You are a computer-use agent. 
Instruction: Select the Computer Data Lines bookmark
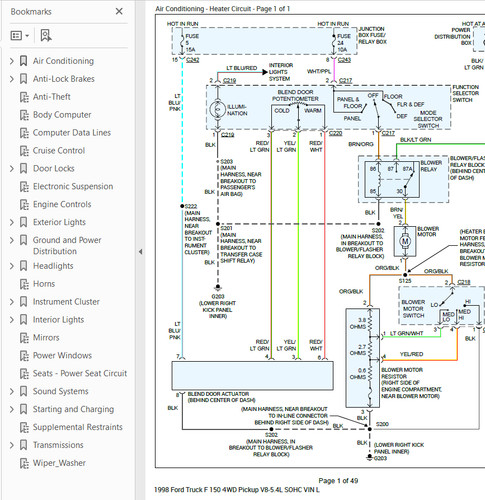[72, 133]
